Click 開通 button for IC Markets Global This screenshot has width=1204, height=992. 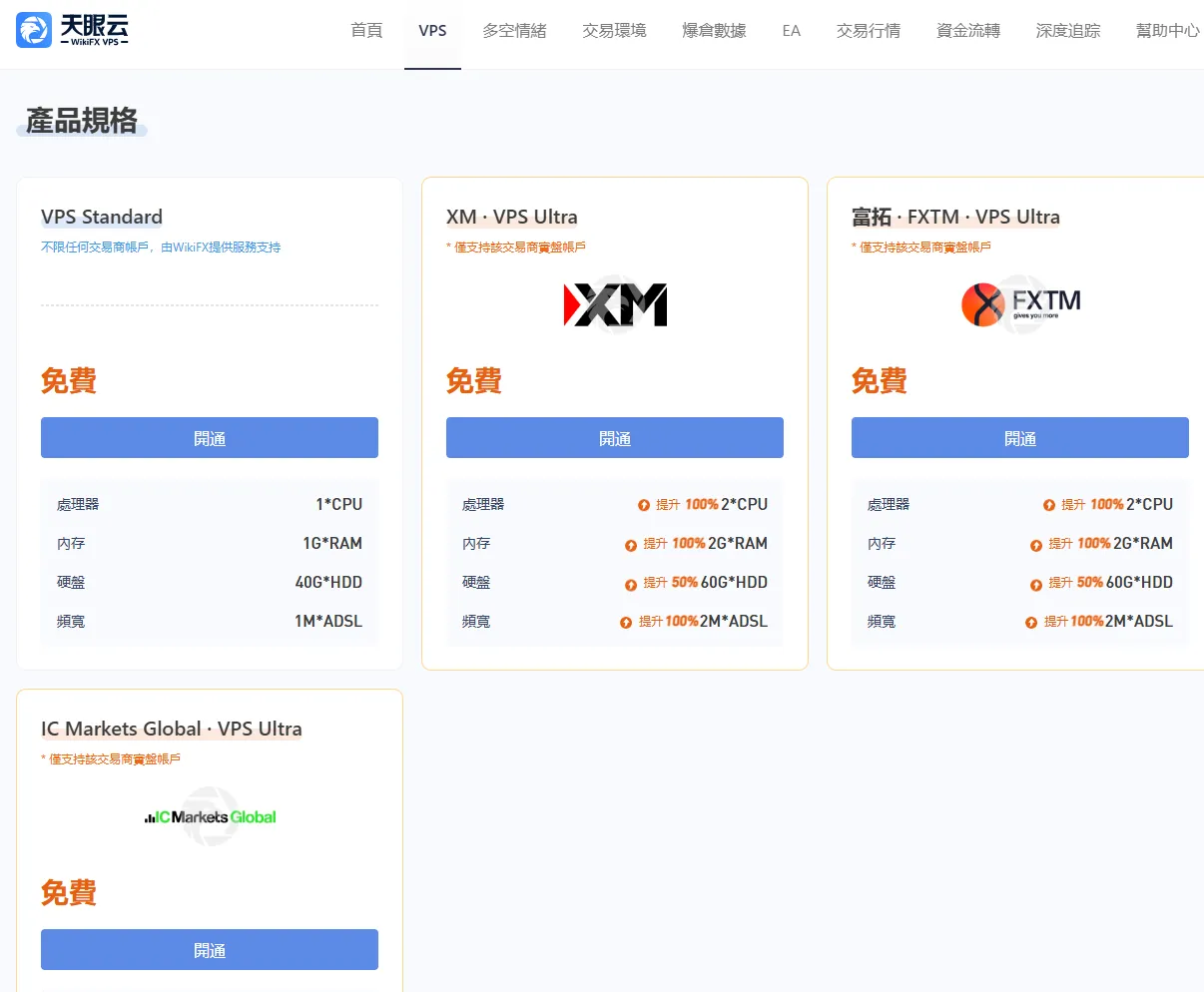point(210,950)
